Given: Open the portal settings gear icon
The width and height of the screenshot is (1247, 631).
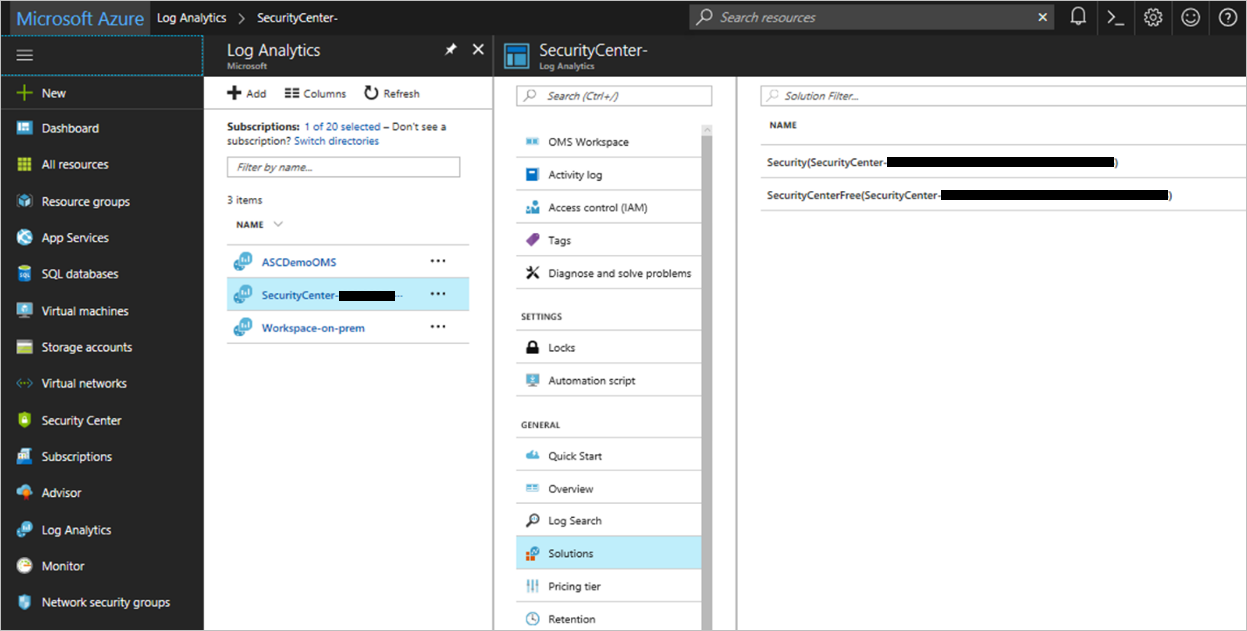Looking at the screenshot, I should pyautogui.click(x=1153, y=17).
